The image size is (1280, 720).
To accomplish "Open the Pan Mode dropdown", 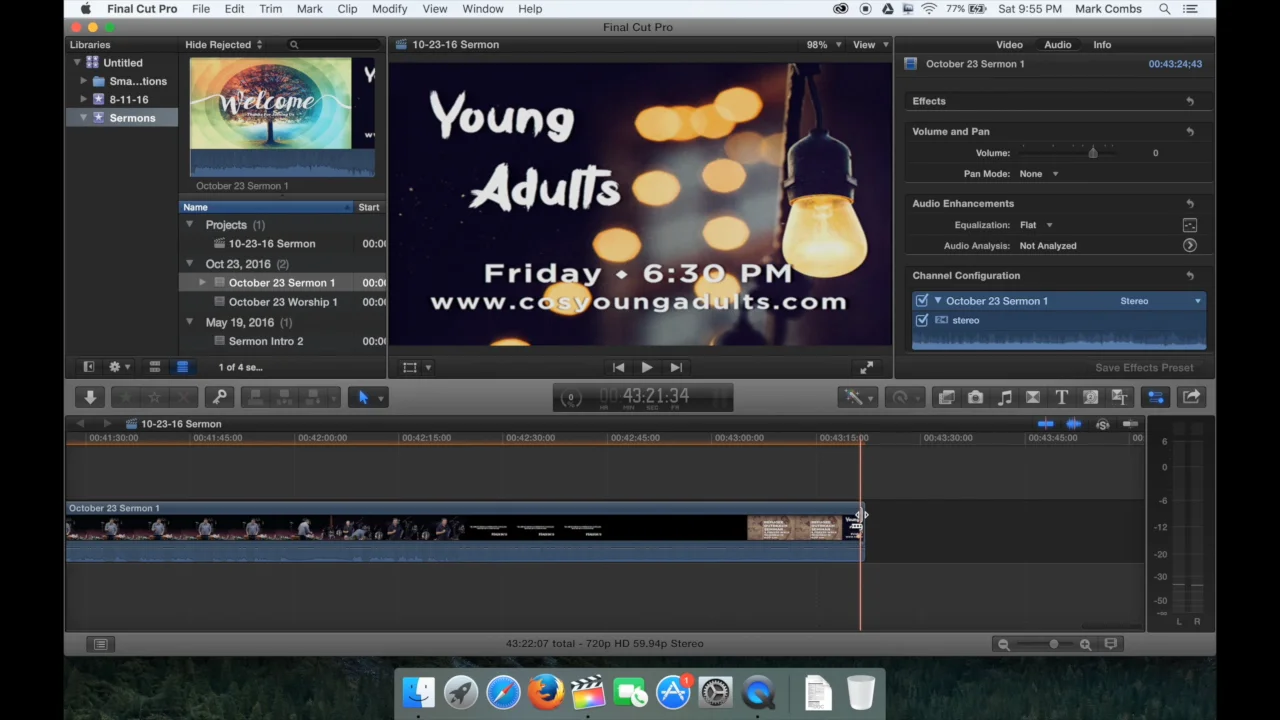I will point(1039,174).
